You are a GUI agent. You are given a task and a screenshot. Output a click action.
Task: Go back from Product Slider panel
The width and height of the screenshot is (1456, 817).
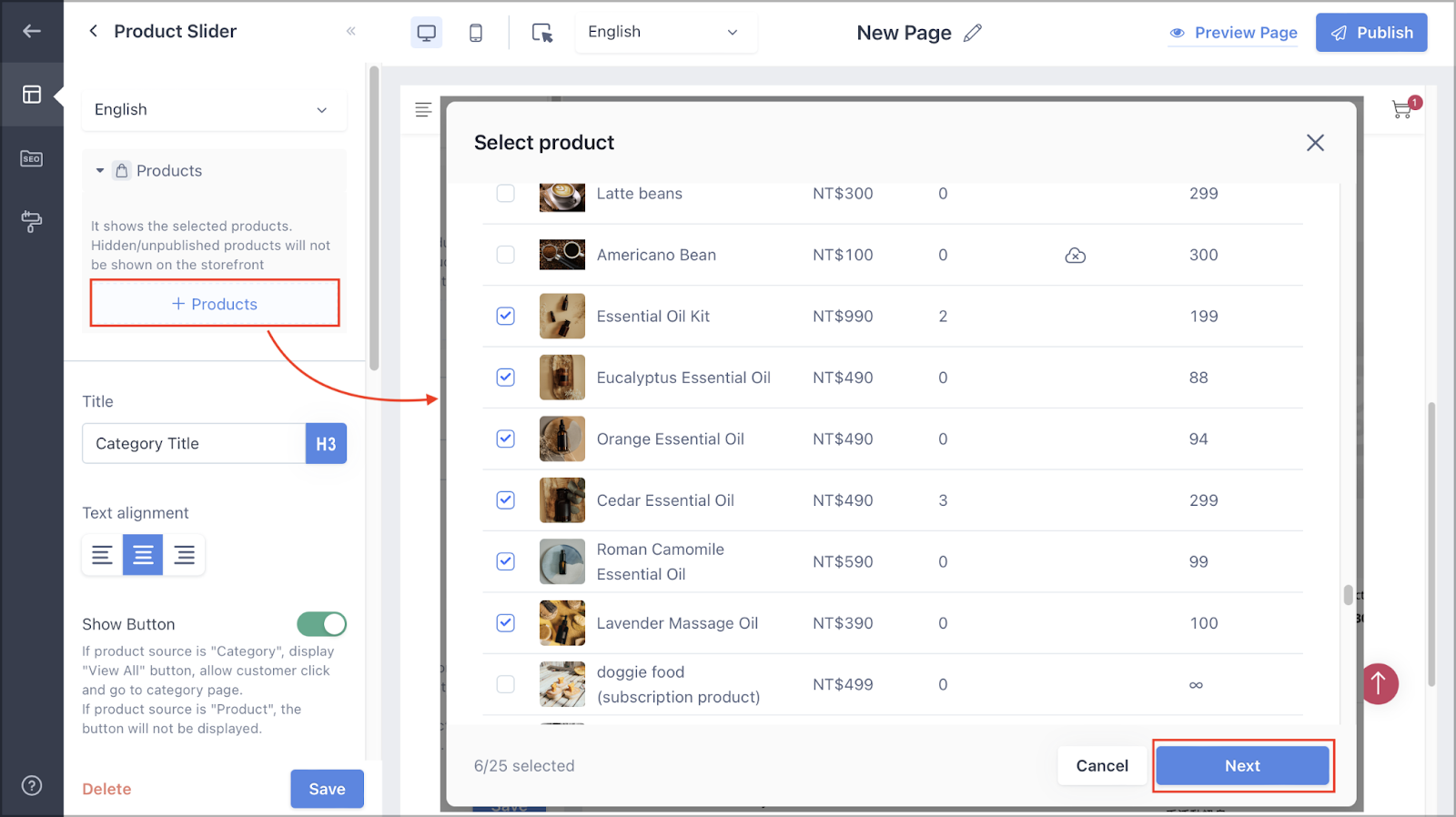coord(93,31)
